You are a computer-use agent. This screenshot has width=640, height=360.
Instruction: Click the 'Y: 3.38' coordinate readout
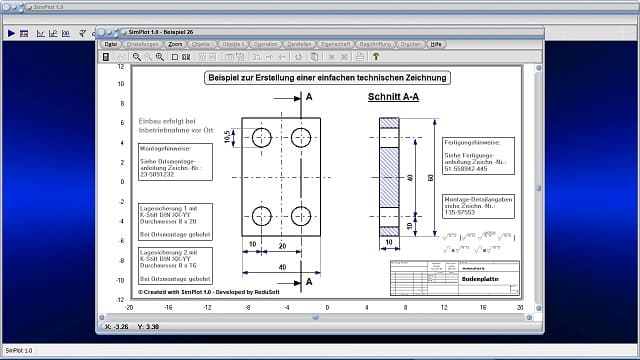(x=149, y=327)
